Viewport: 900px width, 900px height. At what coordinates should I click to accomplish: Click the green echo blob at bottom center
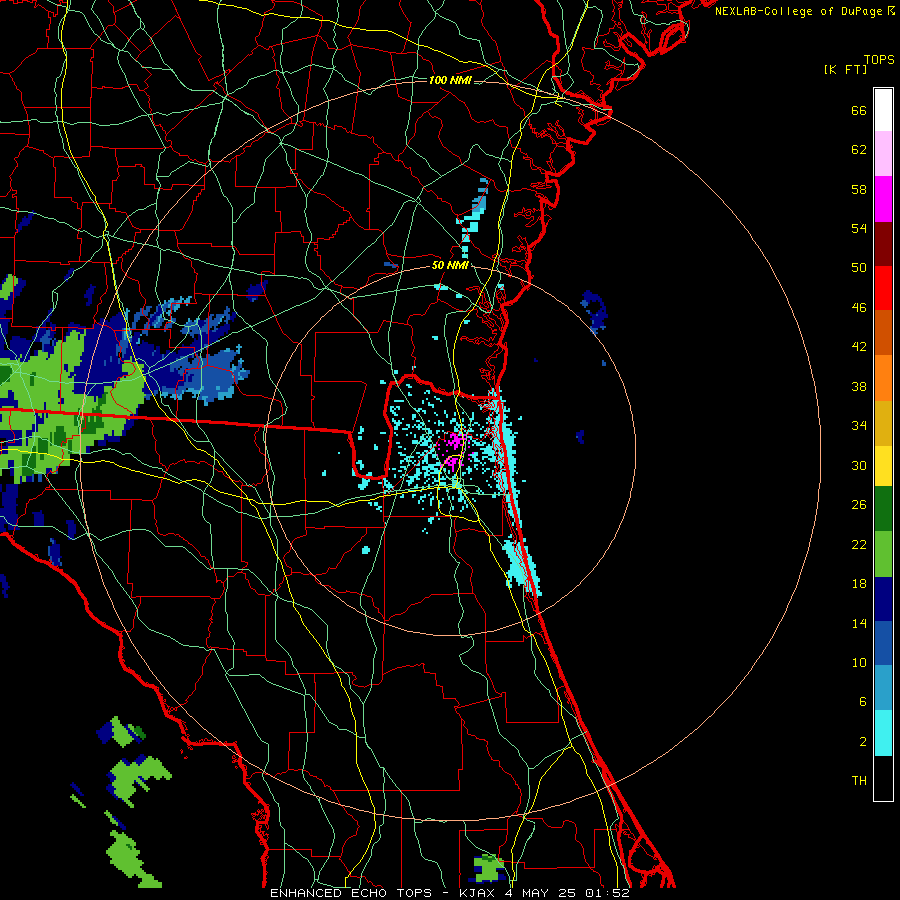coord(488,868)
